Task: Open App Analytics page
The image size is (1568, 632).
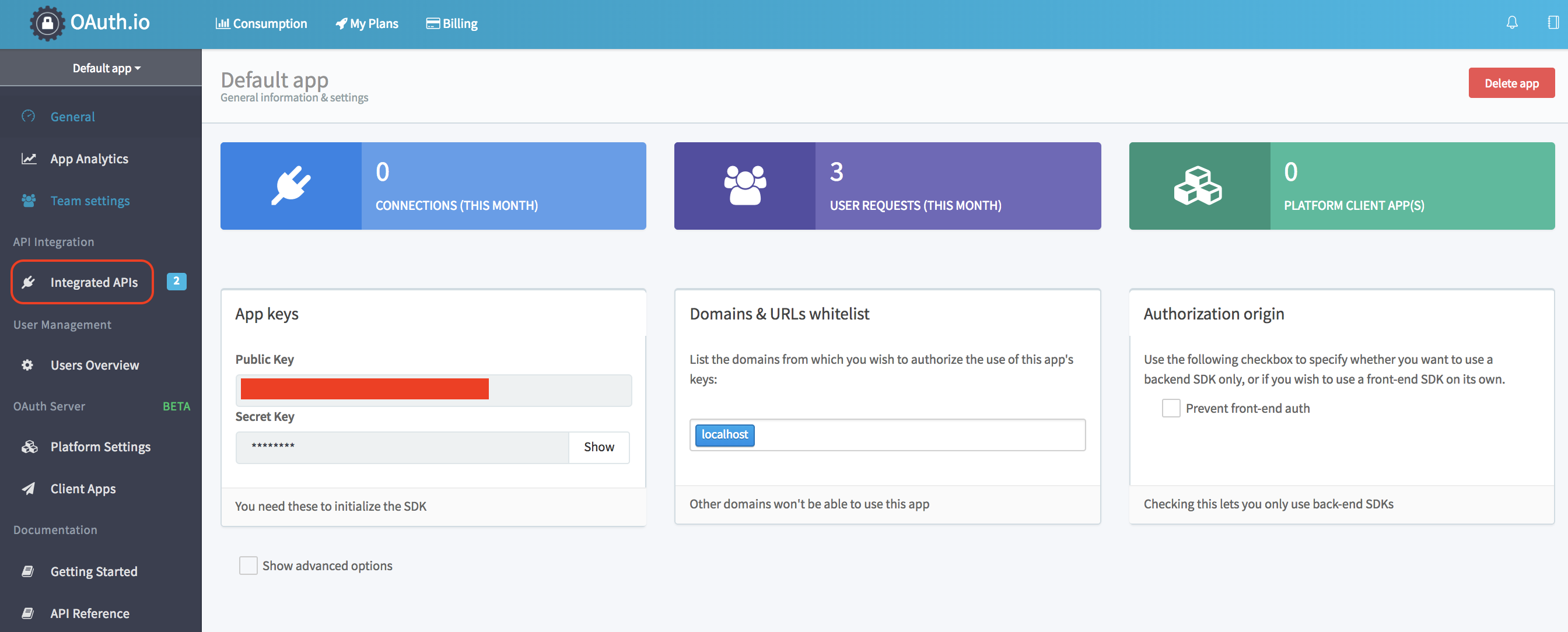Action: 89,159
